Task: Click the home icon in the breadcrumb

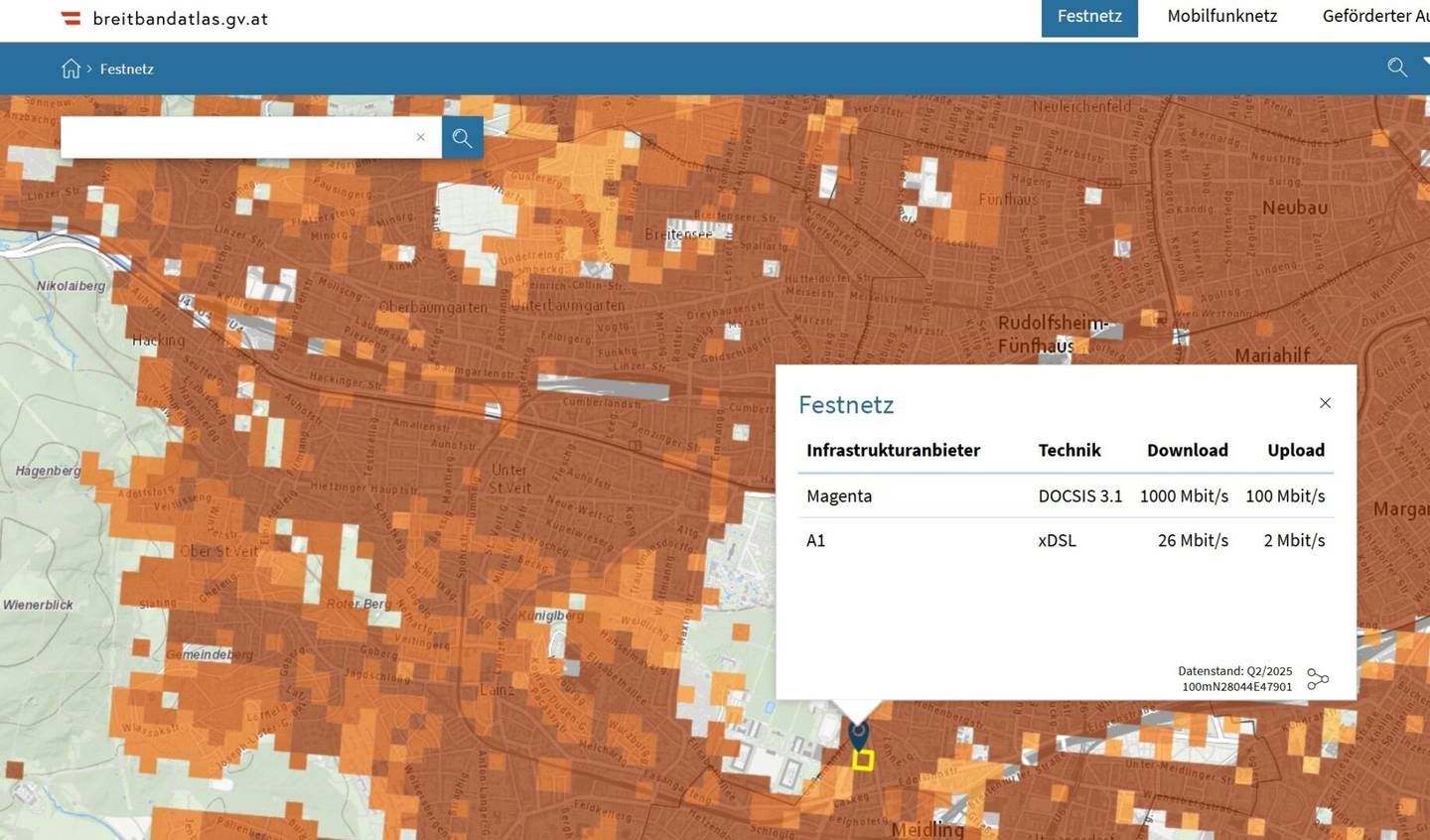Action: coord(71,69)
